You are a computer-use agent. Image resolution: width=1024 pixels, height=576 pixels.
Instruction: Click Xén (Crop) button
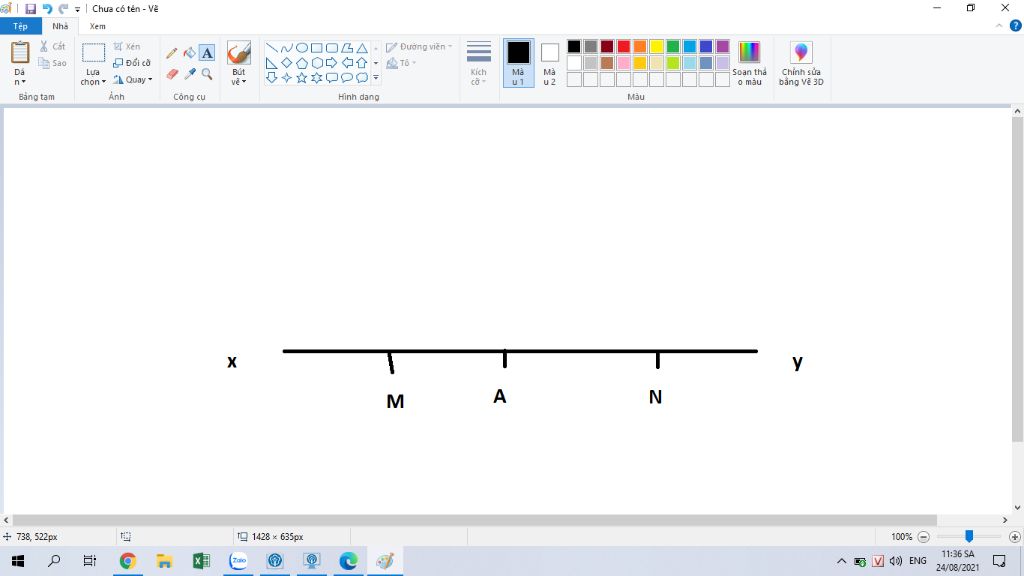click(127, 46)
